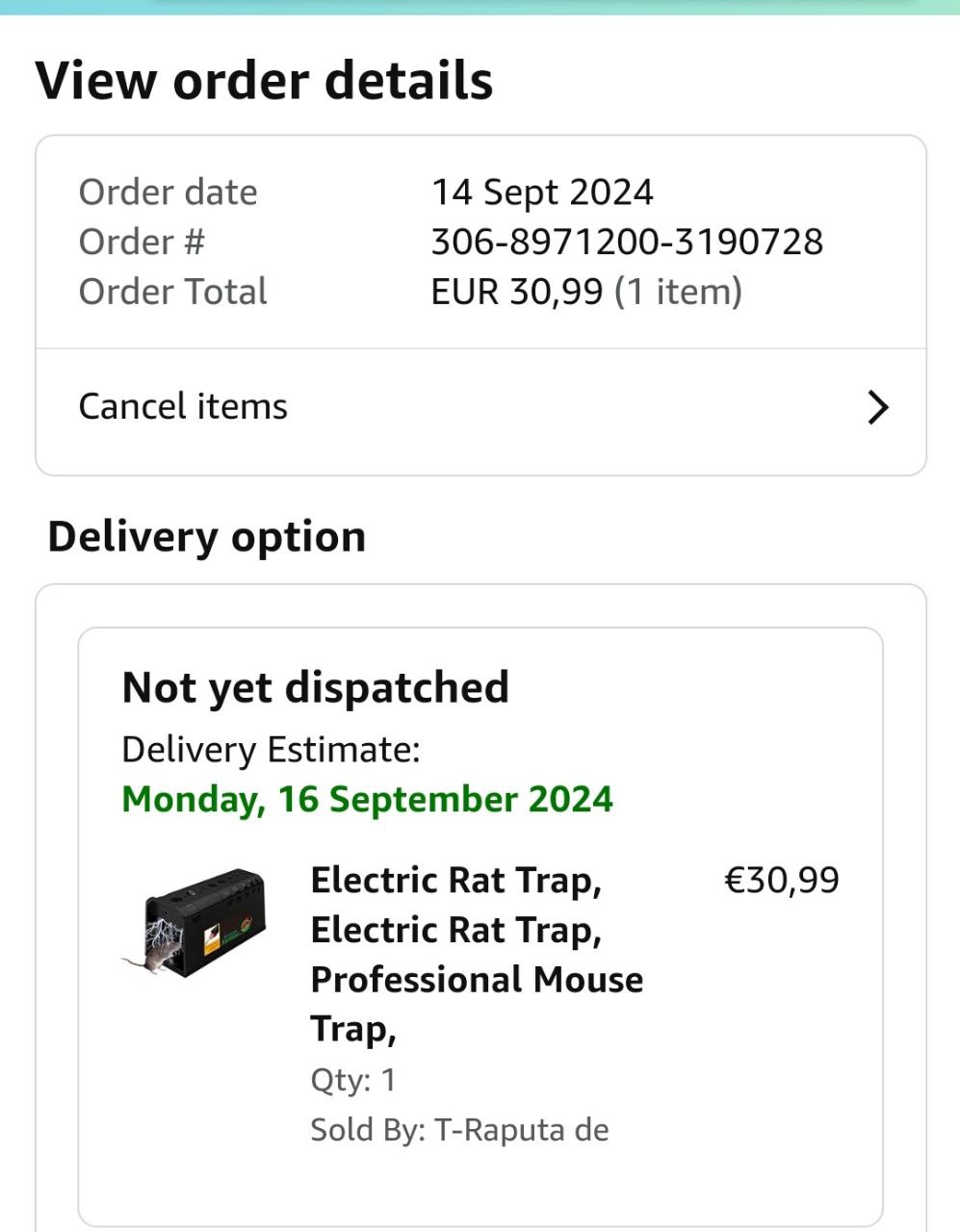Click the Delivery Estimate label
Image resolution: width=960 pixels, height=1232 pixels.
point(271,749)
